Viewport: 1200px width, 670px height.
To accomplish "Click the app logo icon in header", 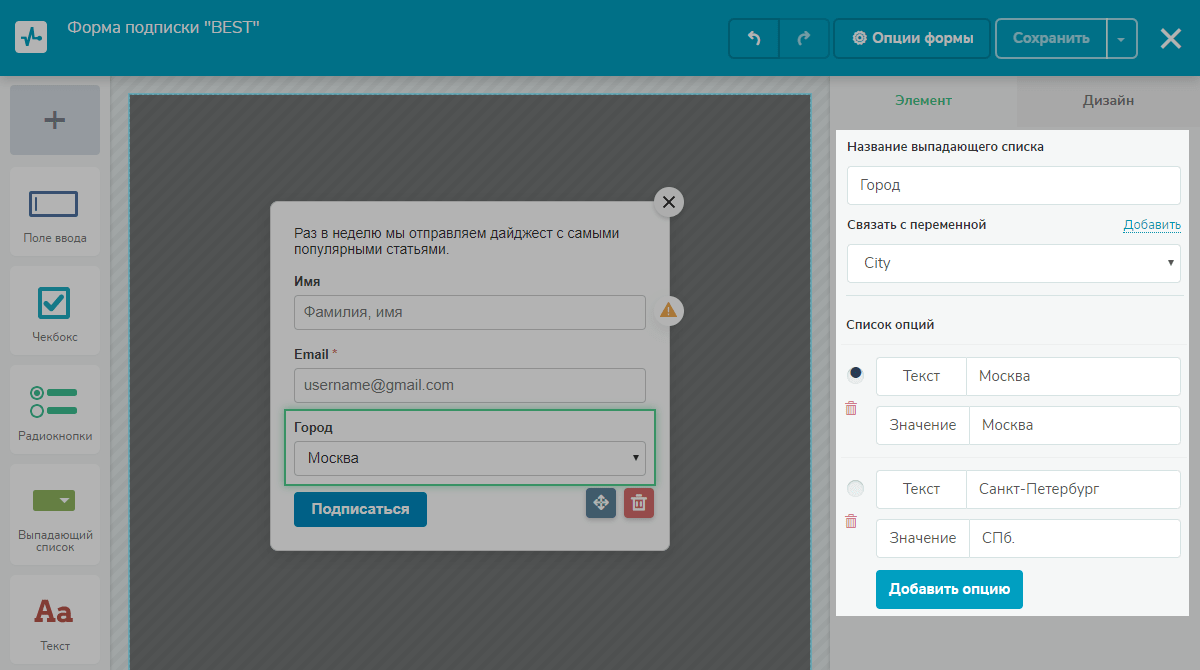I will [31, 38].
